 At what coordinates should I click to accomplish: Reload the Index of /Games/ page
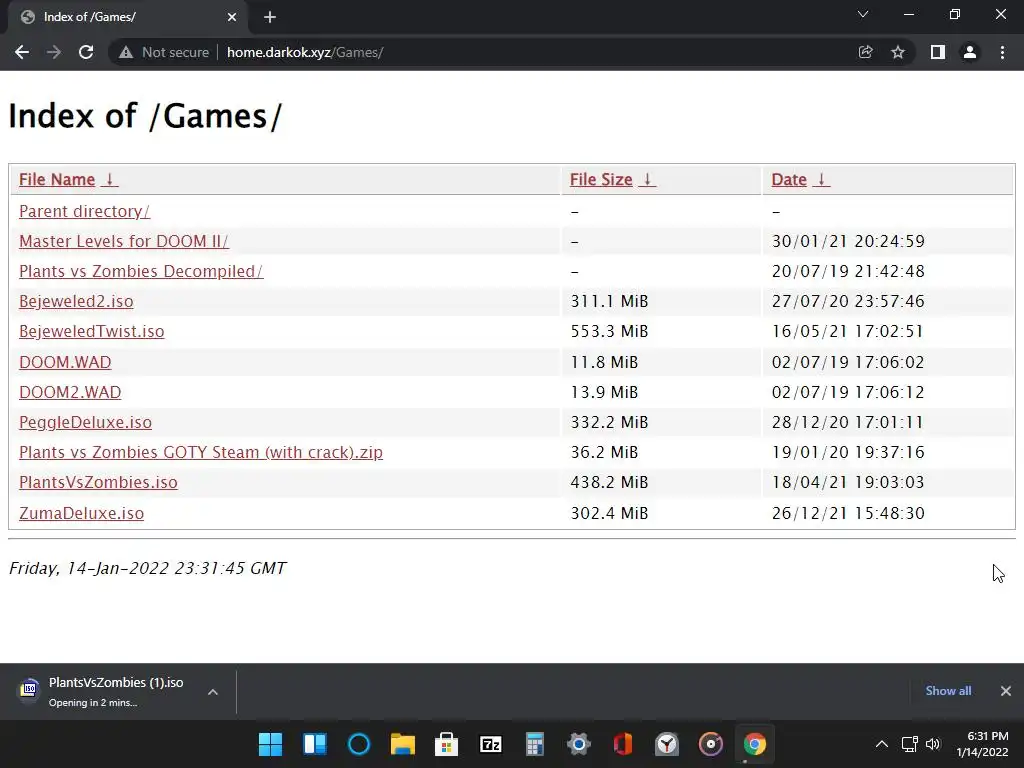coord(86,52)
